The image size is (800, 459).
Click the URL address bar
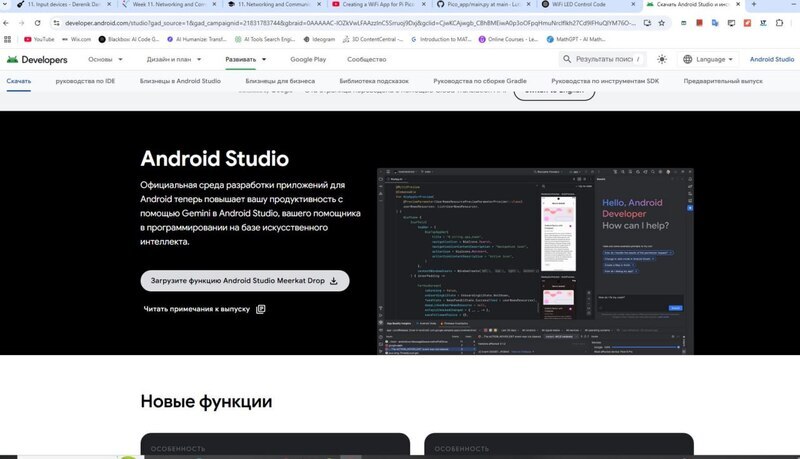pos(349,23)
